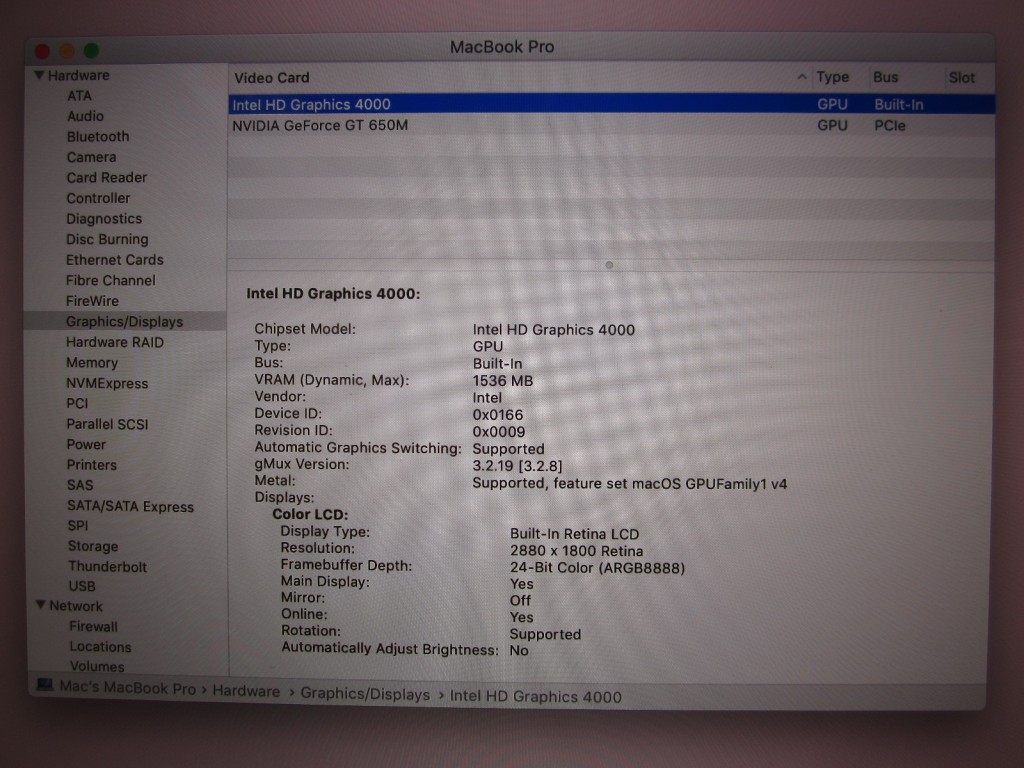Select Fibre Channel in the sidebar

(111, 280)
